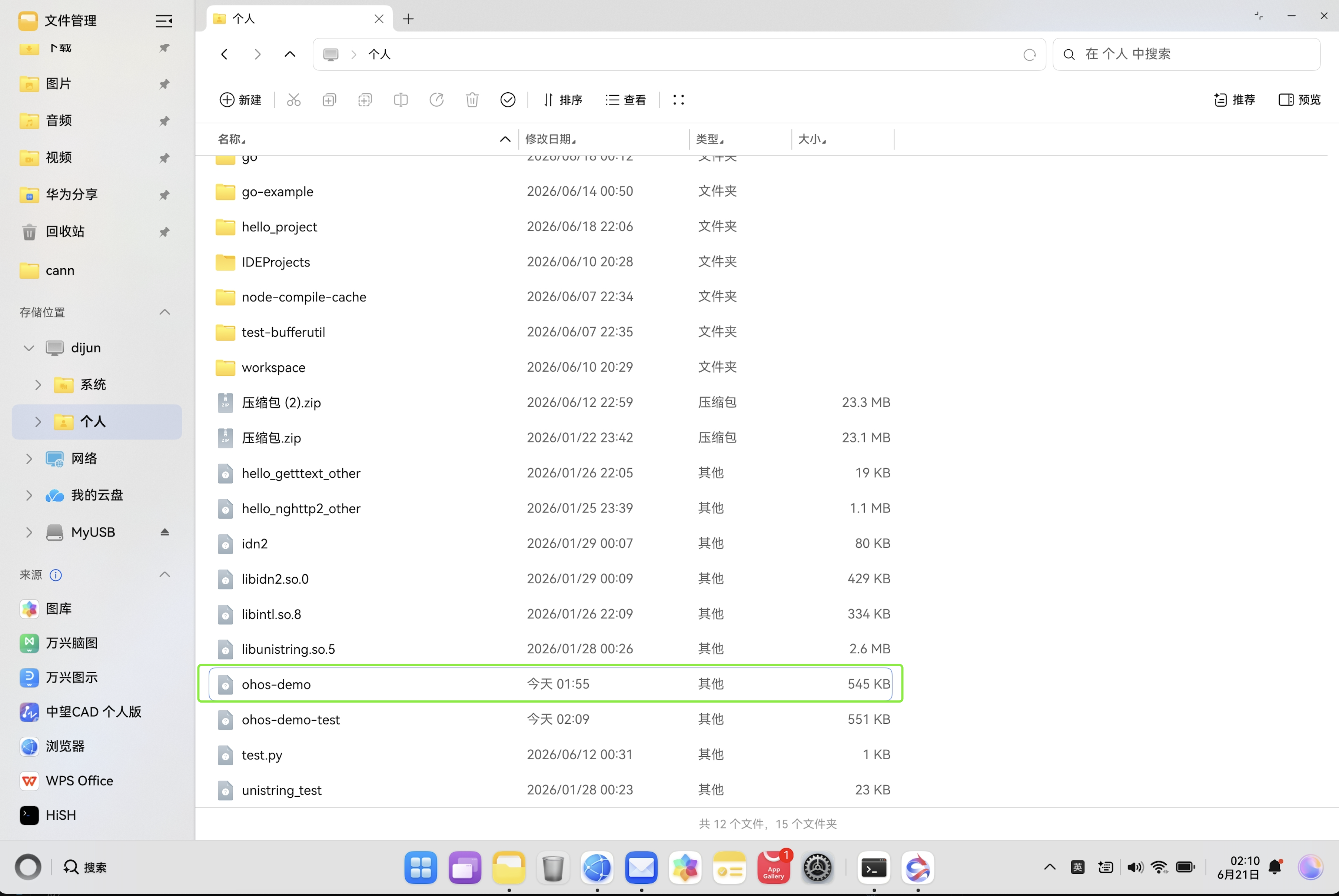Open the 查看 view dropdown

tap(625, 100)
